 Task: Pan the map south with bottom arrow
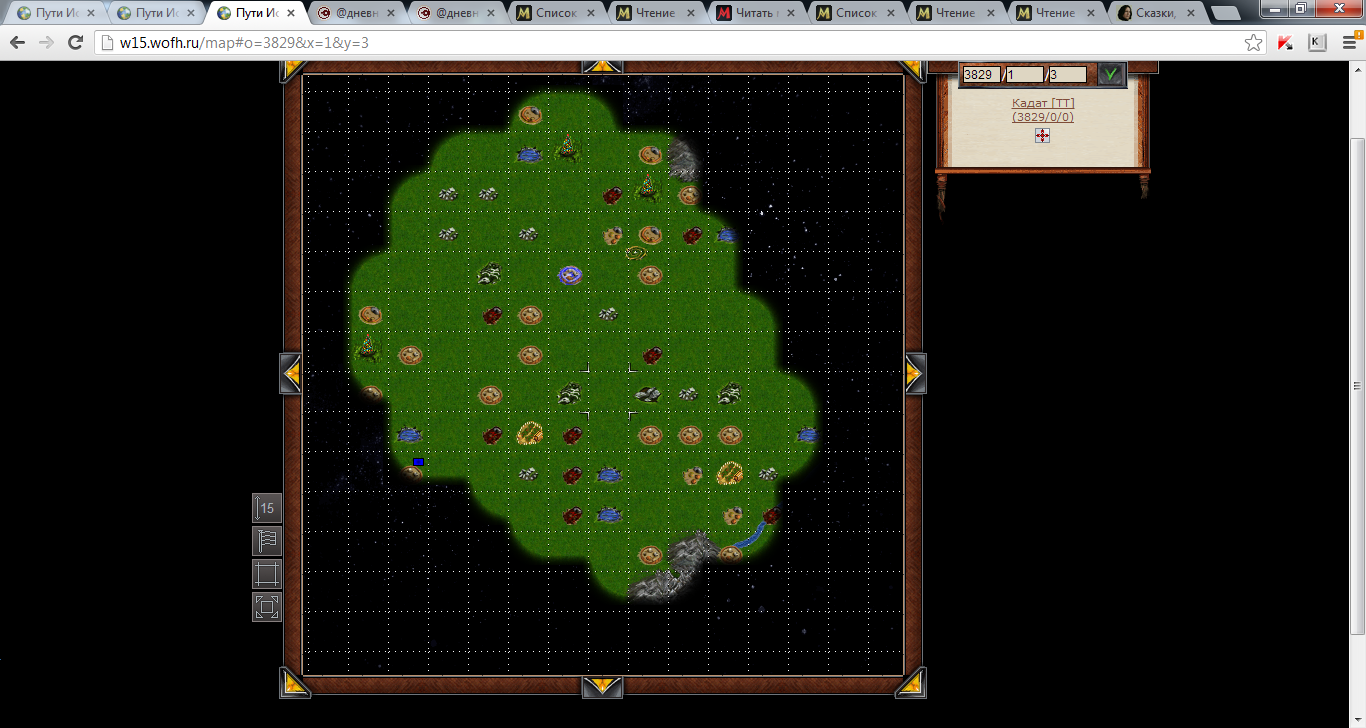(602, 687)
